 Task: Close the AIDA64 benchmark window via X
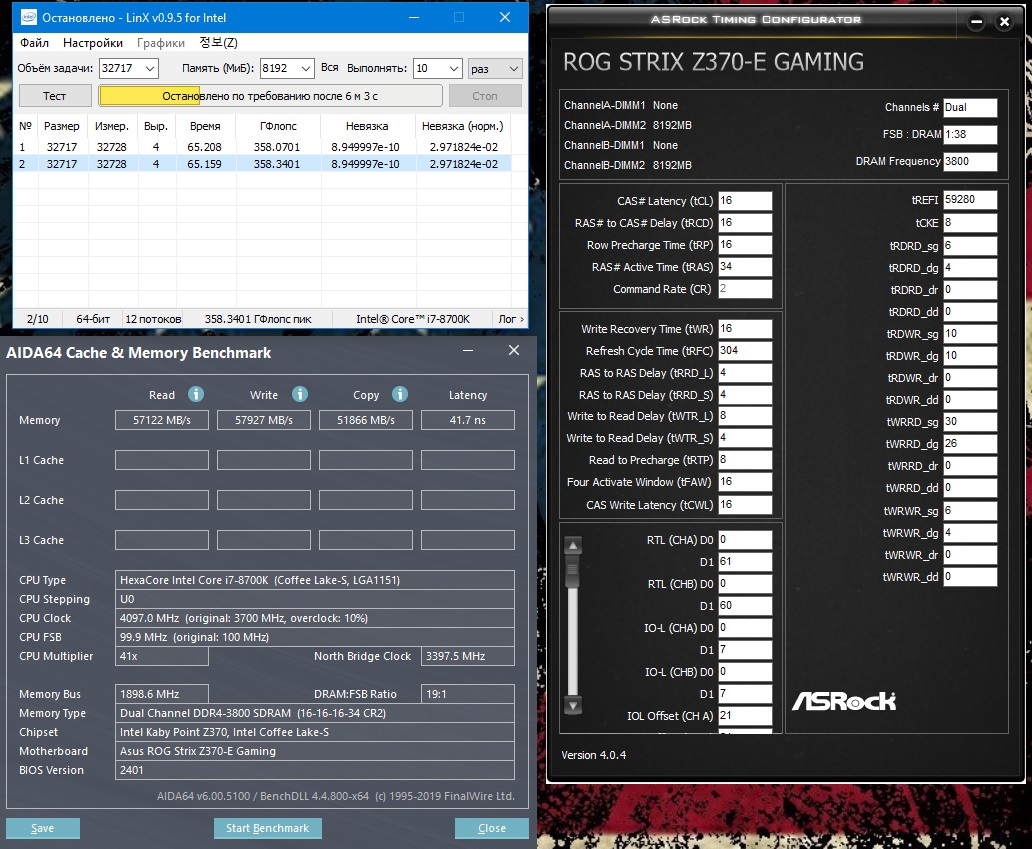(514, 351)
